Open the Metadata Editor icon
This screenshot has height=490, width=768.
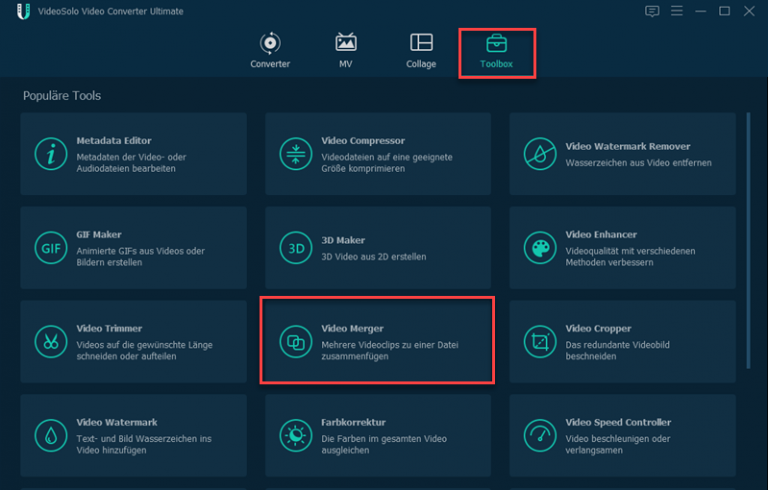pos(51,154)
